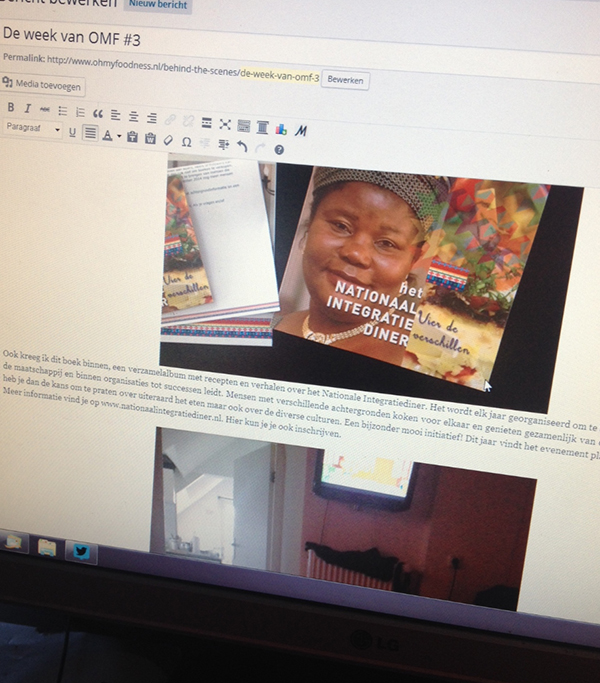Enter distraction-free fullscreen writing mode
Viewport: 600px width, 683px height.
click(x=225, y=124)
